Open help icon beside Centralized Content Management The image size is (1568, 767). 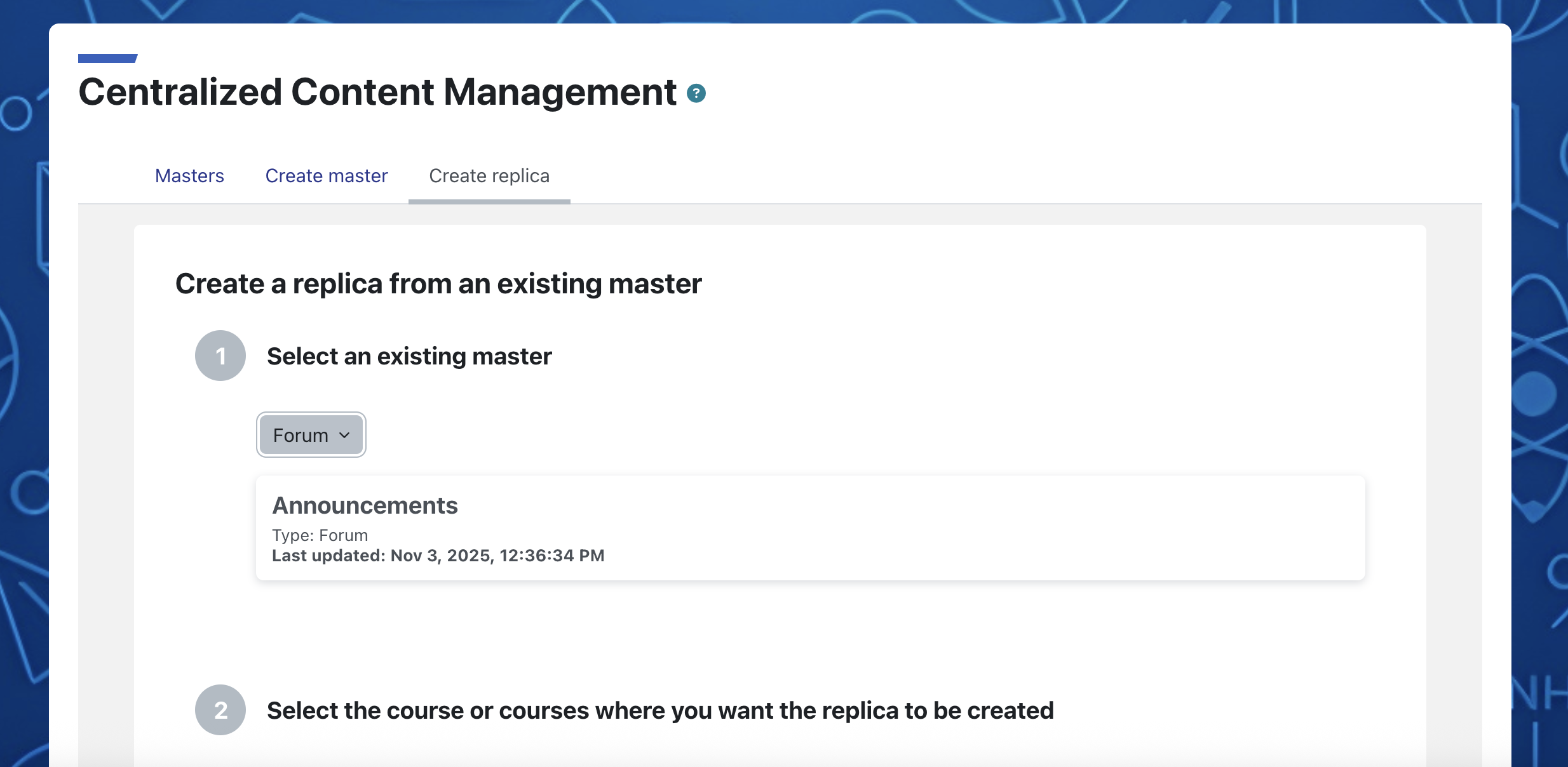pyautogui.click(x=696, y=93)
